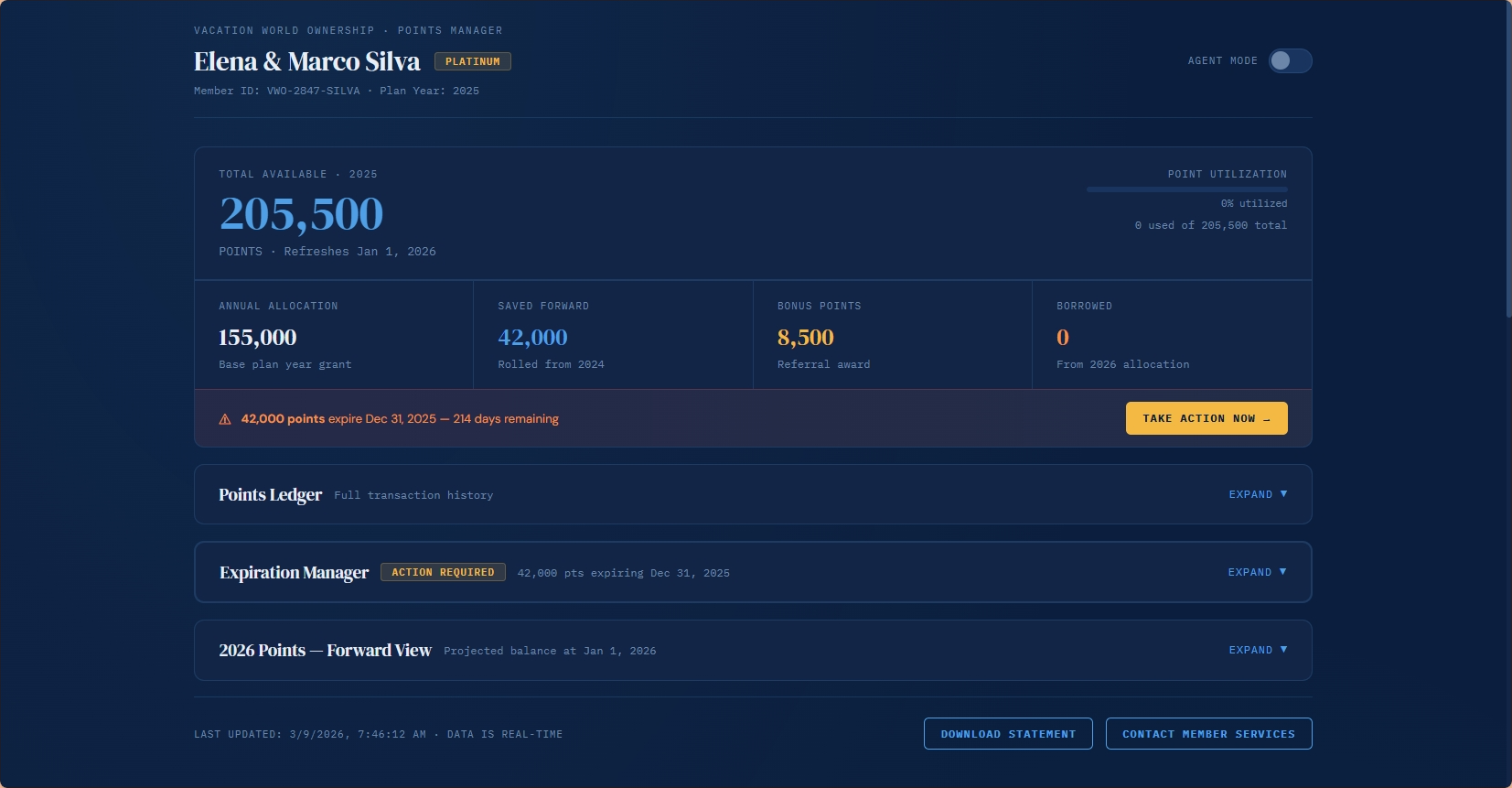Click the Take Action Now button
The image size is (1512, 788).
[x=1206, y=418]
